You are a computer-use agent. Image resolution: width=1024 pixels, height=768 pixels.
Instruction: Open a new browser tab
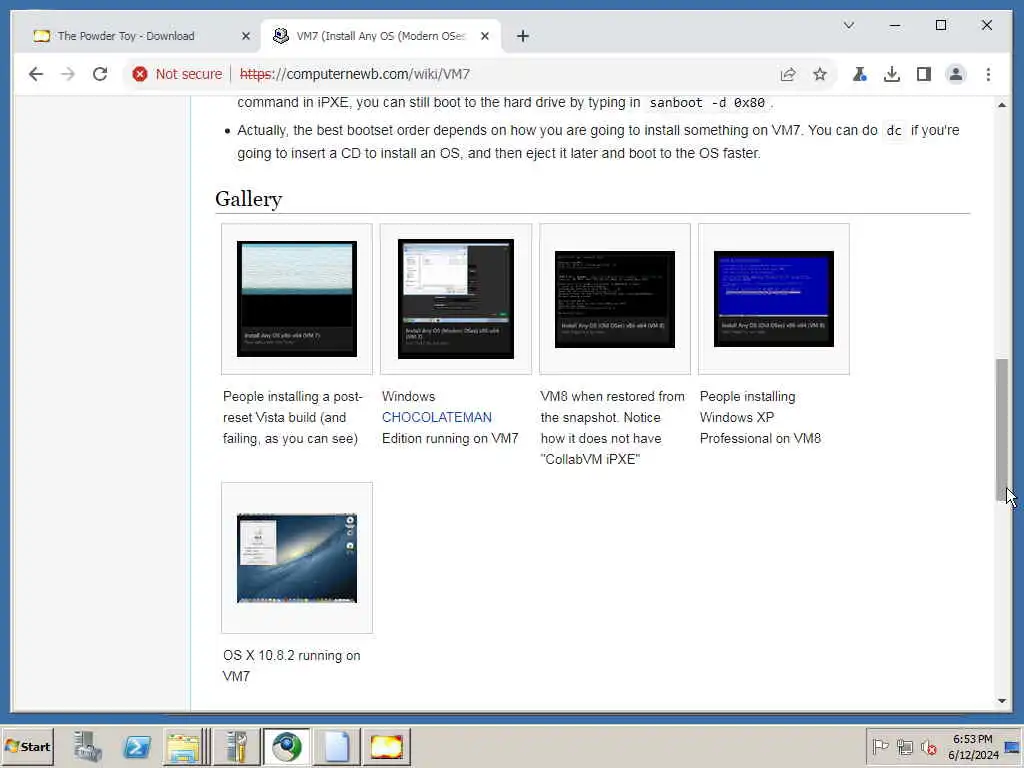pyautogui.click(x=522, y=37)
